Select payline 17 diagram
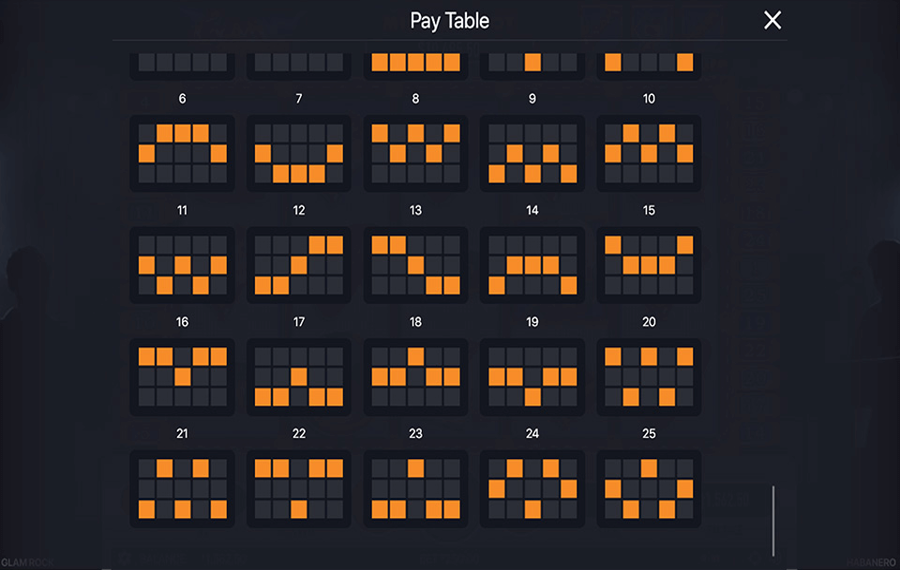The width and height of the screenshot is (900, 570). coord(298,376)
